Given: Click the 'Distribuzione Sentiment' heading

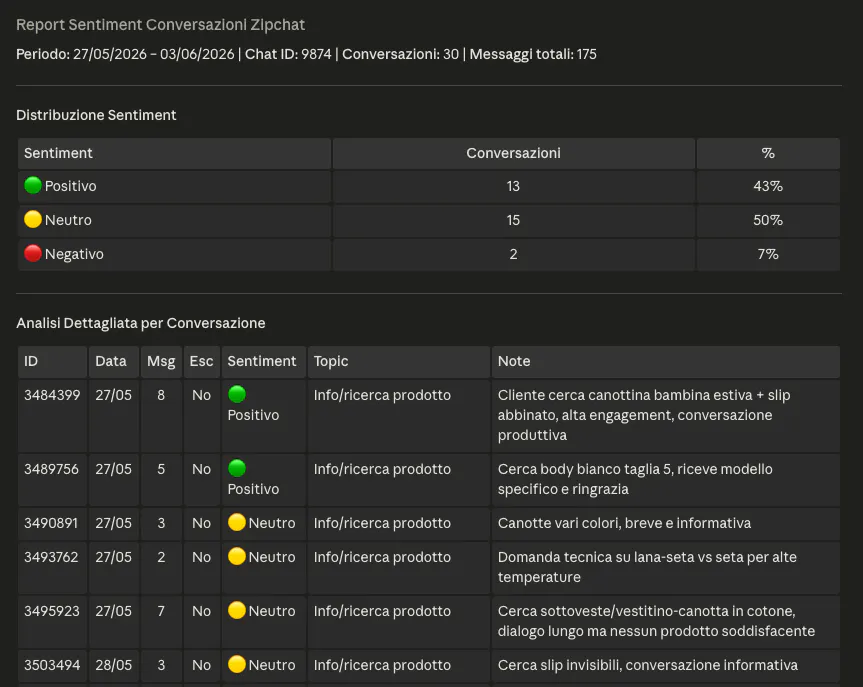Looking at the screenshot, I should pos(96,115).
